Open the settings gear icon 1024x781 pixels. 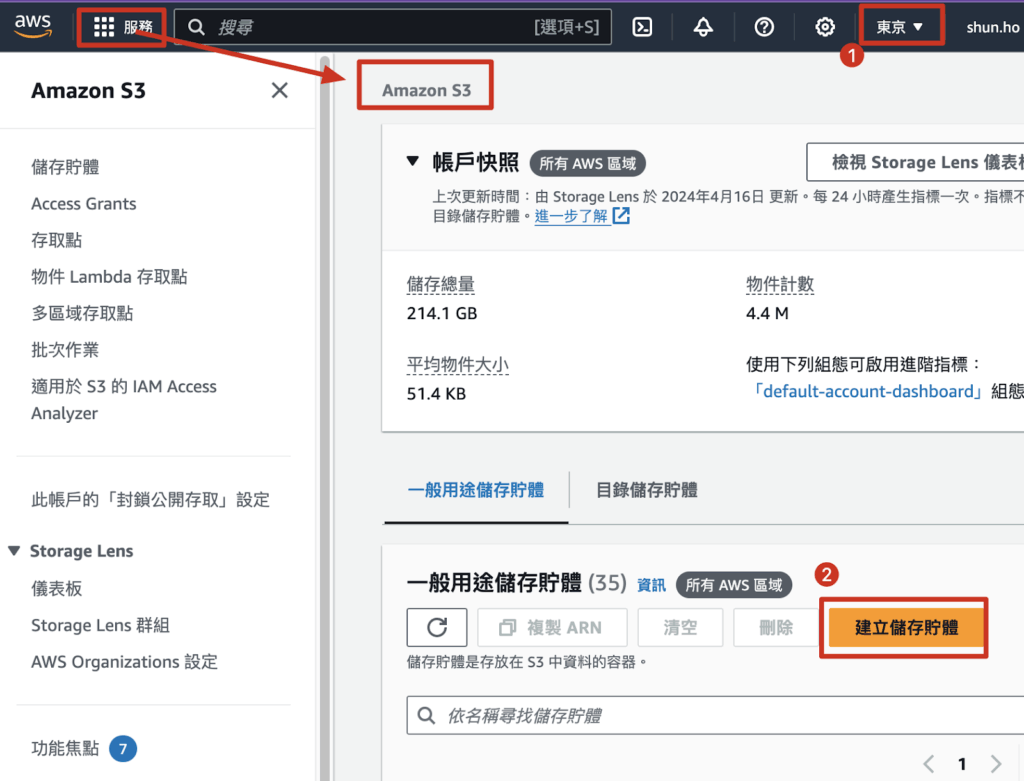click(x=825, y=27)
